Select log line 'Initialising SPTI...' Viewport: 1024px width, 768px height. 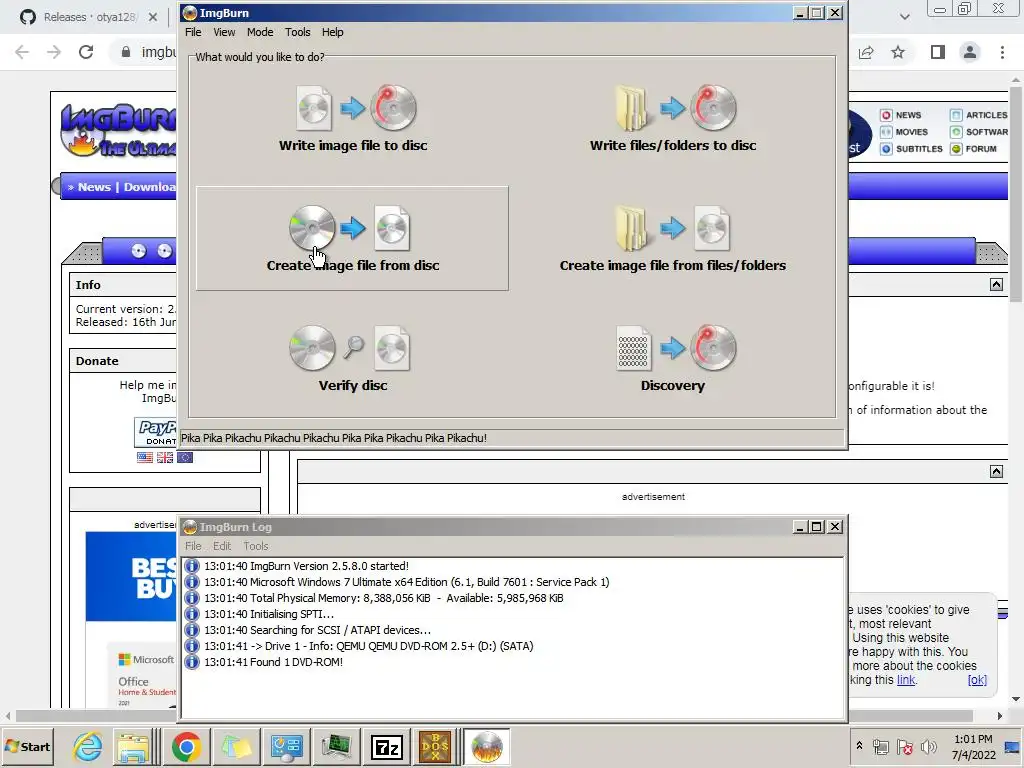pos(268,614)
